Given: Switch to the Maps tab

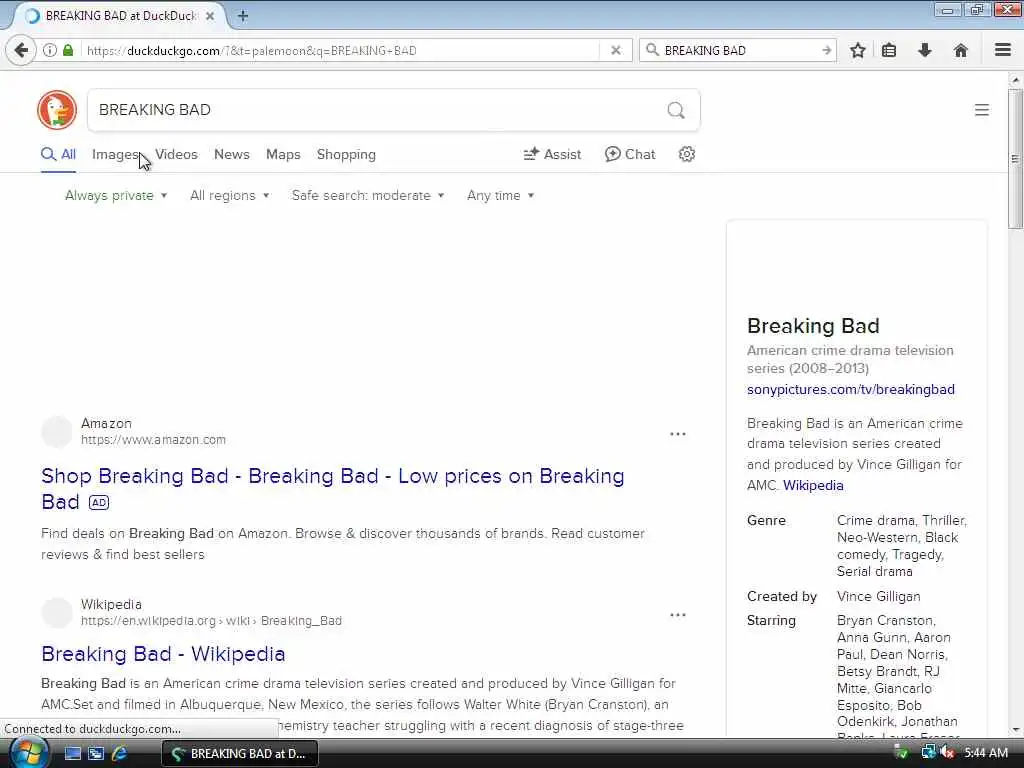Looking at the screenshot, I should (283, 155).
